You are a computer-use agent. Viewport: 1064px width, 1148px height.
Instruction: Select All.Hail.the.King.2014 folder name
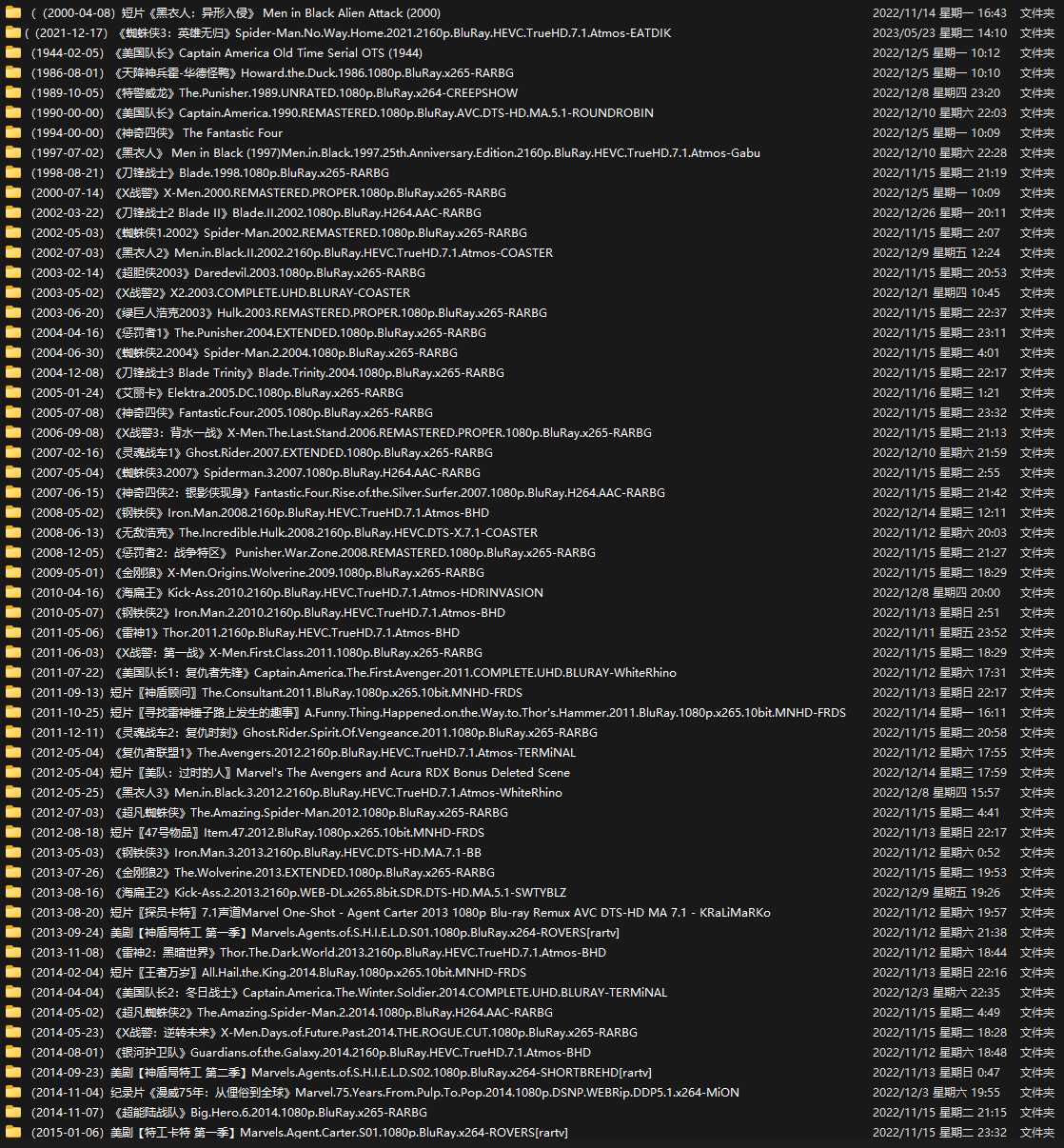pyautogui.click(x=278, y=973)
